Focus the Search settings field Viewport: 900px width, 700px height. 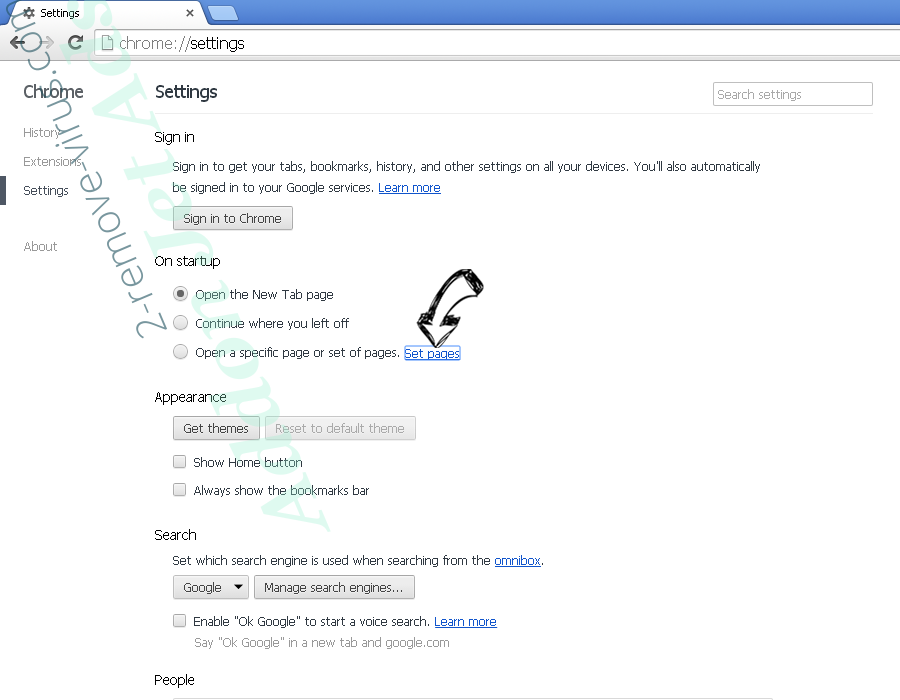[x=793, y=95]
